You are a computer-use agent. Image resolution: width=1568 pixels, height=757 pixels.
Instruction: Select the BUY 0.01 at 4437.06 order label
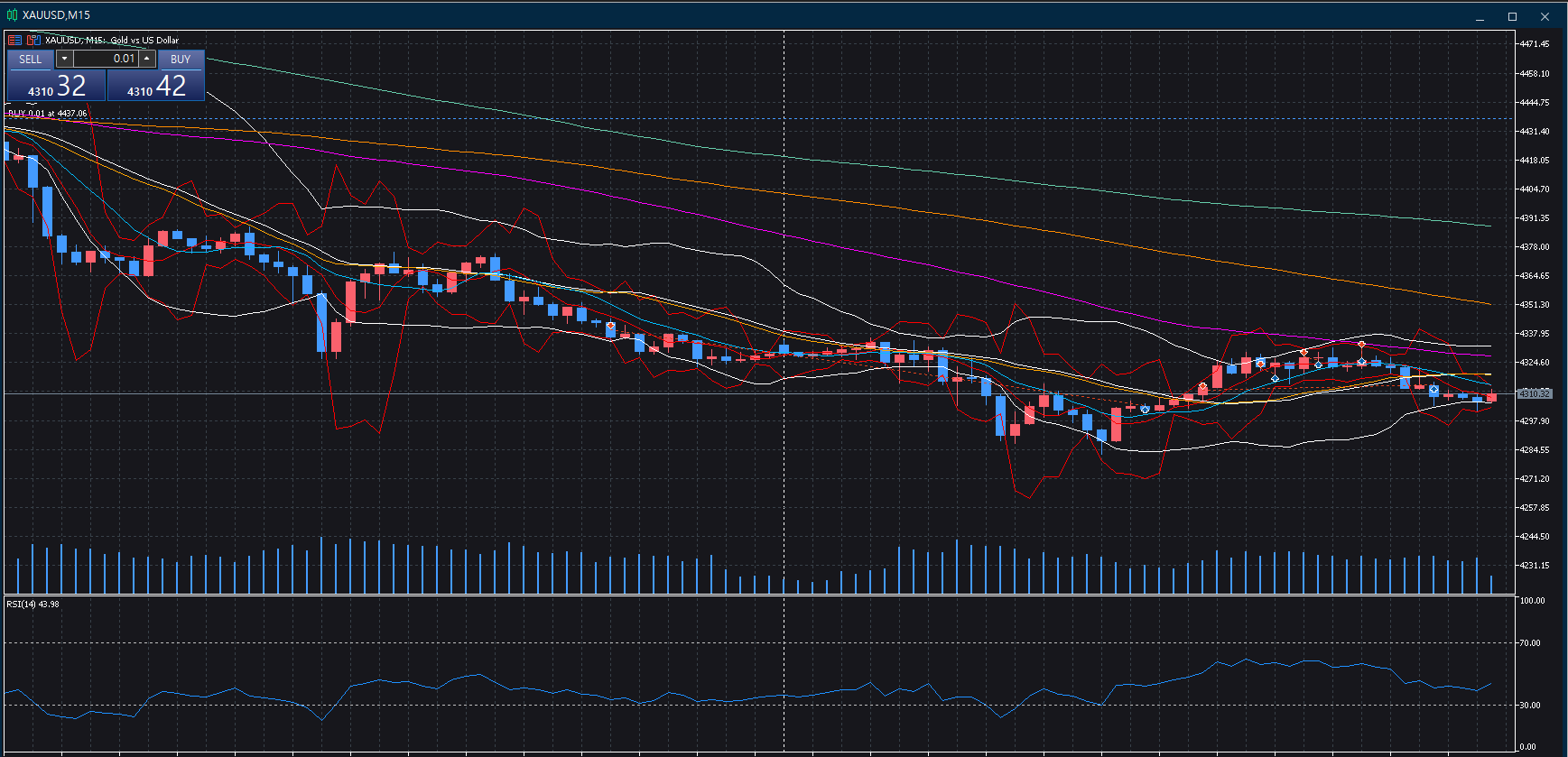pyautogui.click(x=47, y=114)
